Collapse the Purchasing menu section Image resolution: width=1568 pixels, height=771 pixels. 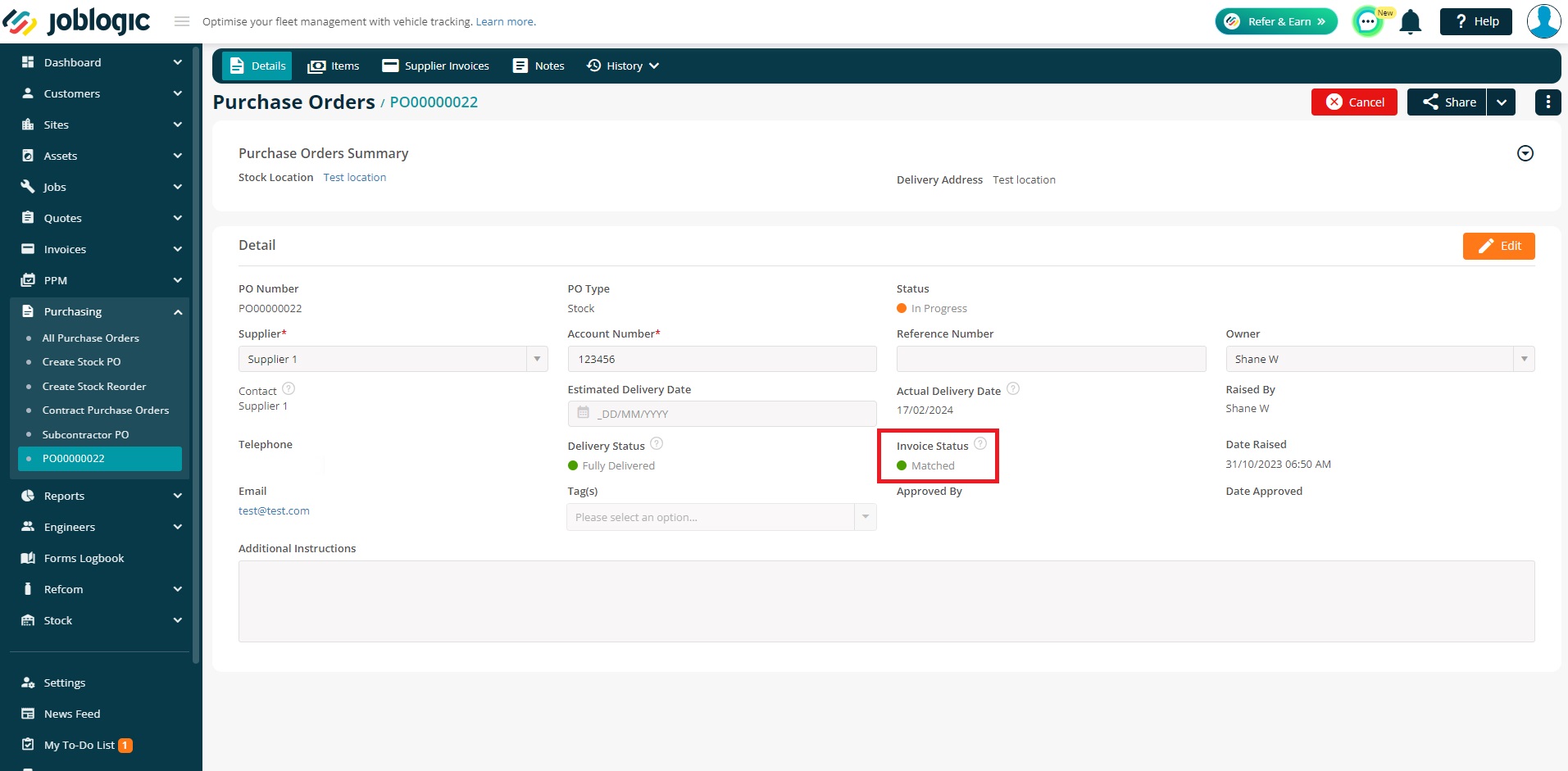click(x=178, y=312)
